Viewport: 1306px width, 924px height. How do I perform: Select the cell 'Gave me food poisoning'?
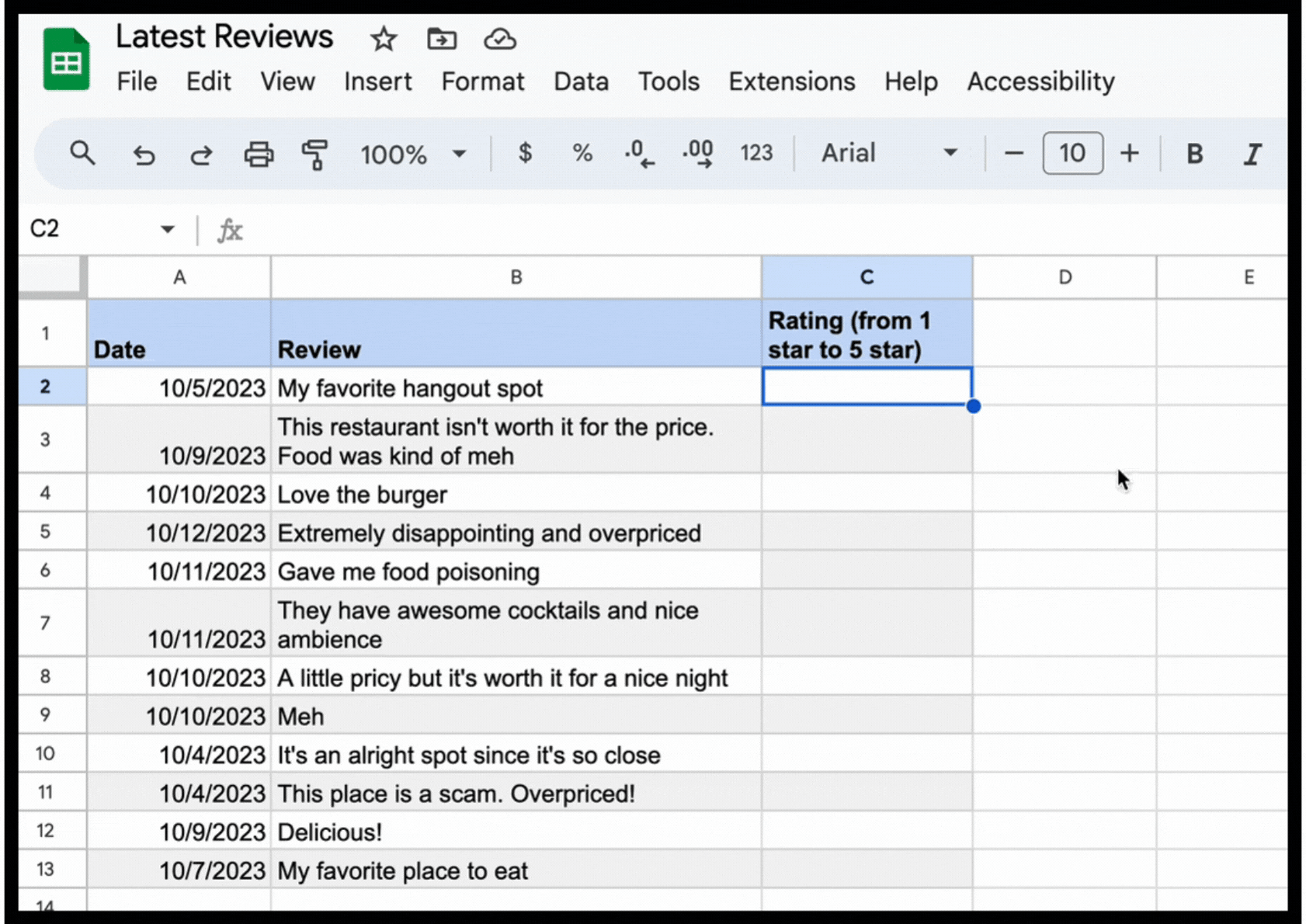[516, 571]
